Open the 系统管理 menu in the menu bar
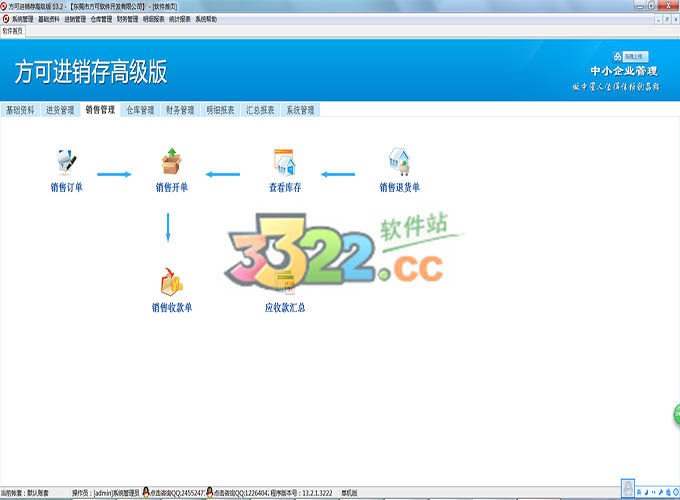Viewport: 680px width, 500px height. (x=23, y=19)
